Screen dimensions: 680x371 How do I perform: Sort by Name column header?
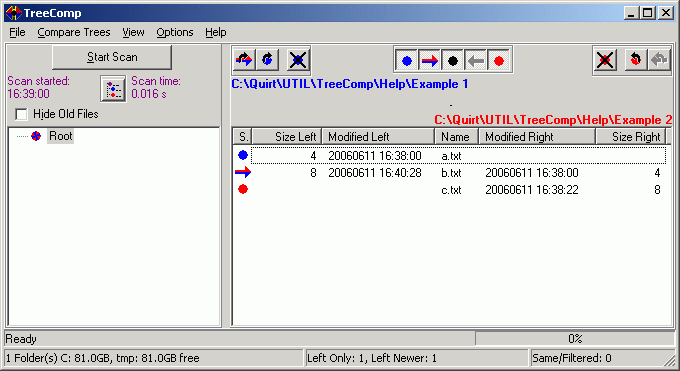point(456,137)
